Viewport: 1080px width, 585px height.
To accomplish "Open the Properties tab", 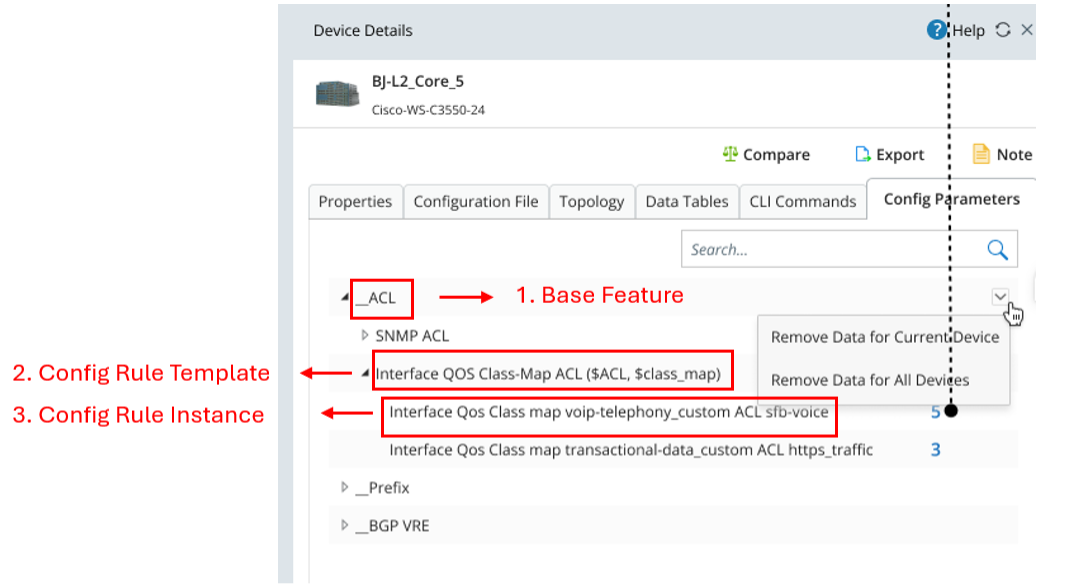I will [x=355, y=201].
